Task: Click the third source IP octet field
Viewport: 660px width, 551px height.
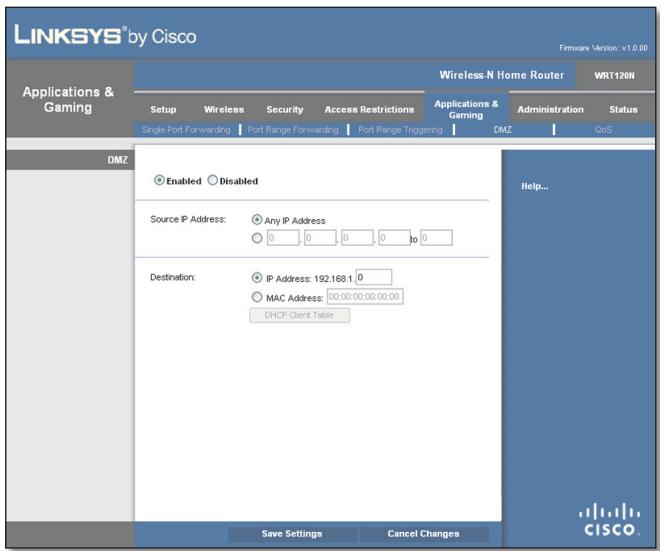Action: pos(357,238)
